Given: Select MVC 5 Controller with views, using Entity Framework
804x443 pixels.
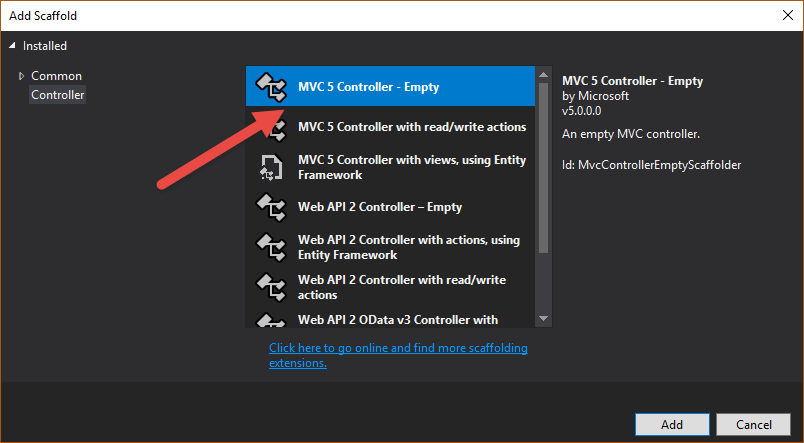Looking at the screenshot, I should (390, 167).
